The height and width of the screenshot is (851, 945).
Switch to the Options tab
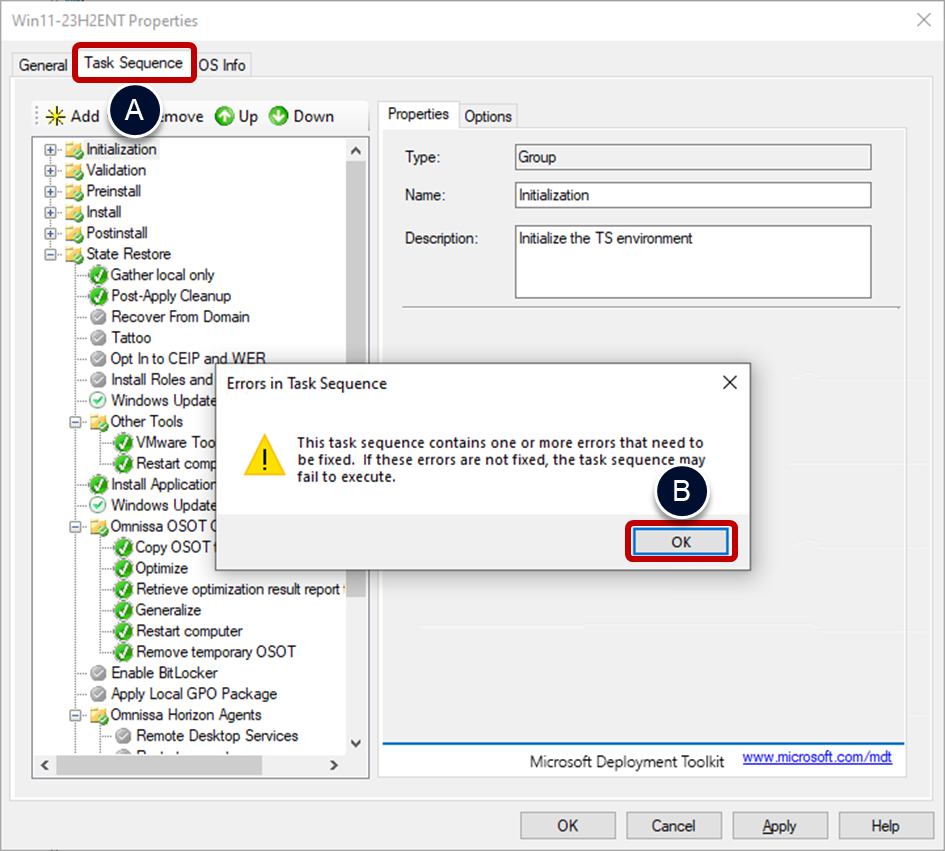click(488, 115)
